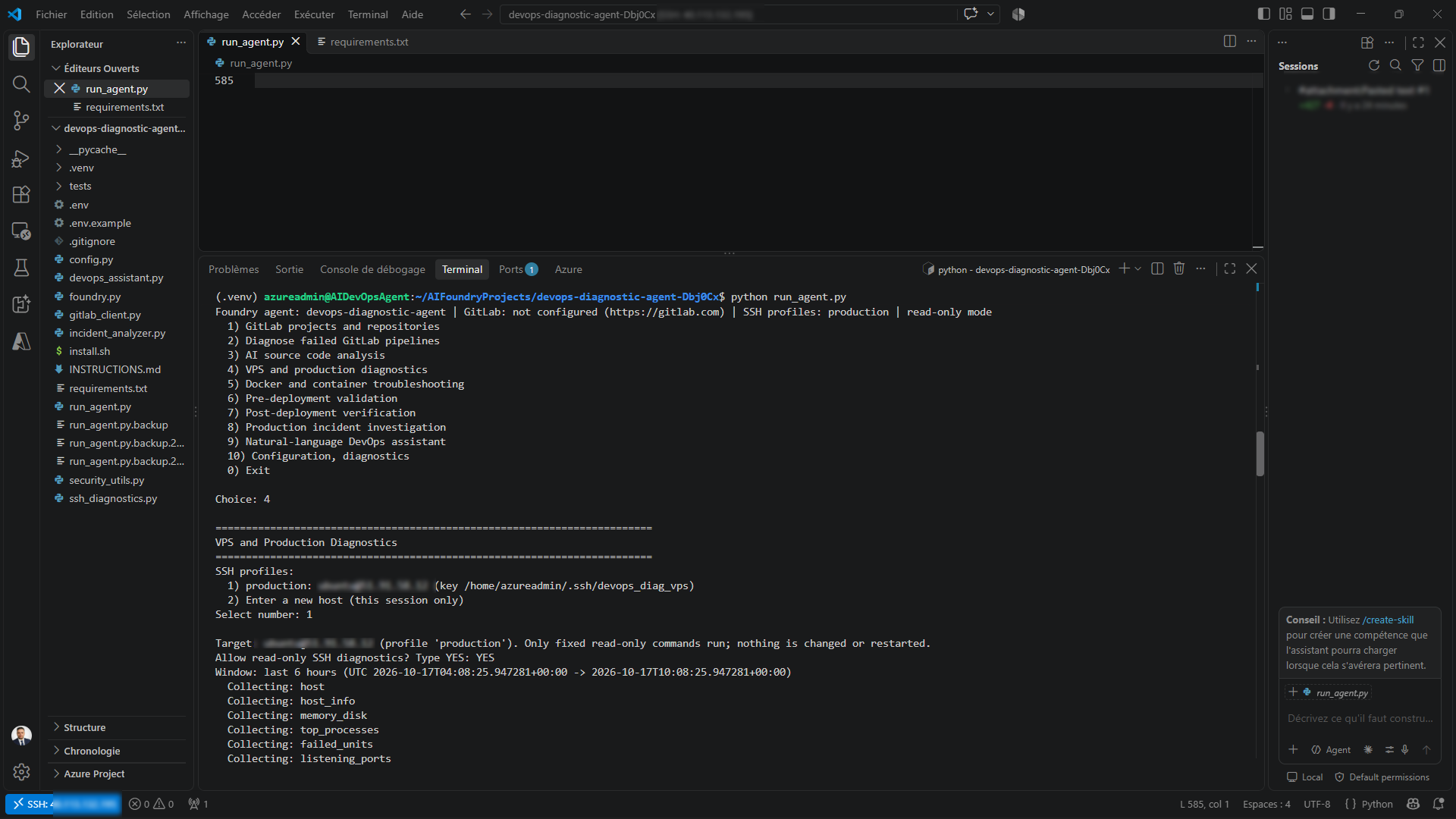This screenshot has width=1456, height=819.
Task: Open the Agent mode dropdown
Action: (x=1331, y=750)
